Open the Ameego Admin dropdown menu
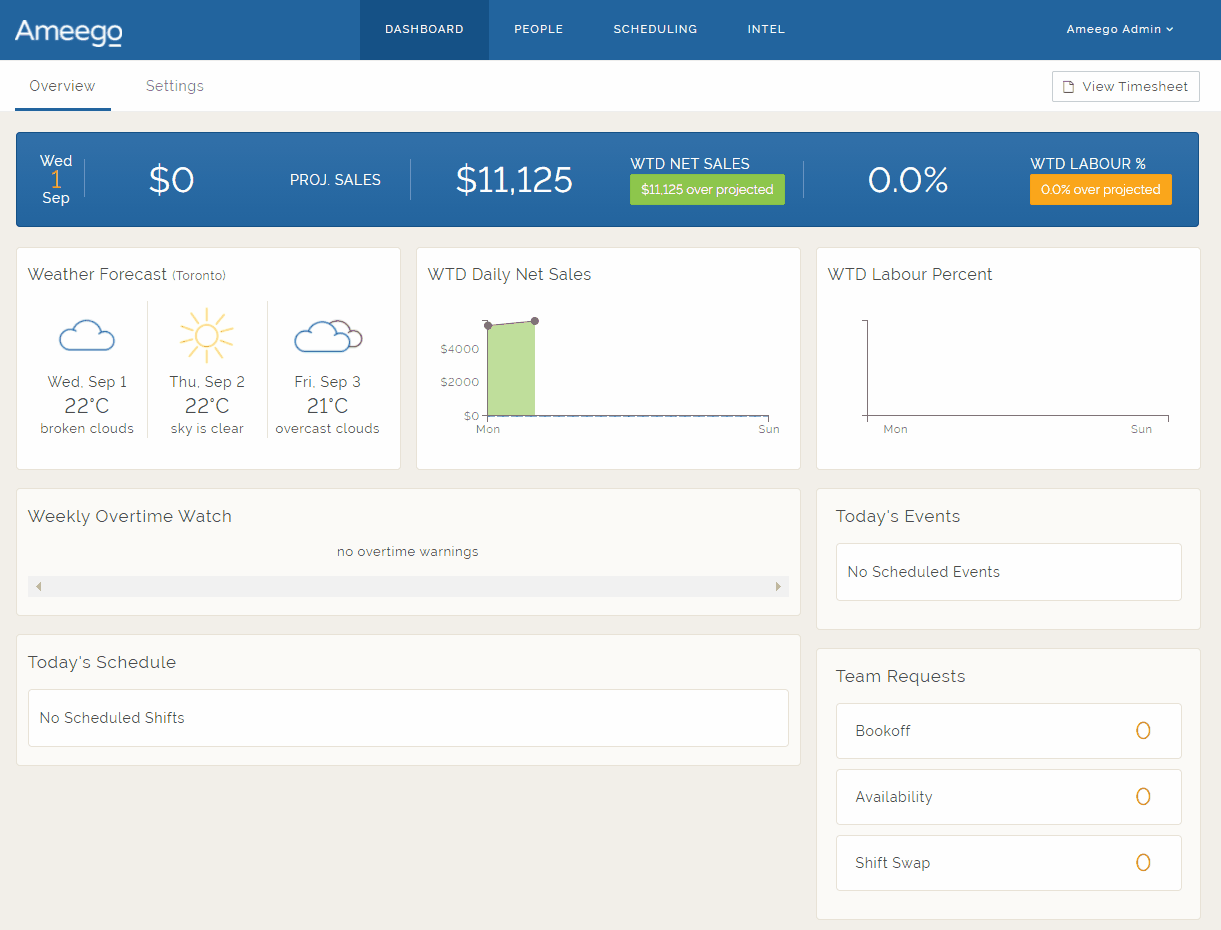The image size is (1221, 930). tap(1119, 30)
